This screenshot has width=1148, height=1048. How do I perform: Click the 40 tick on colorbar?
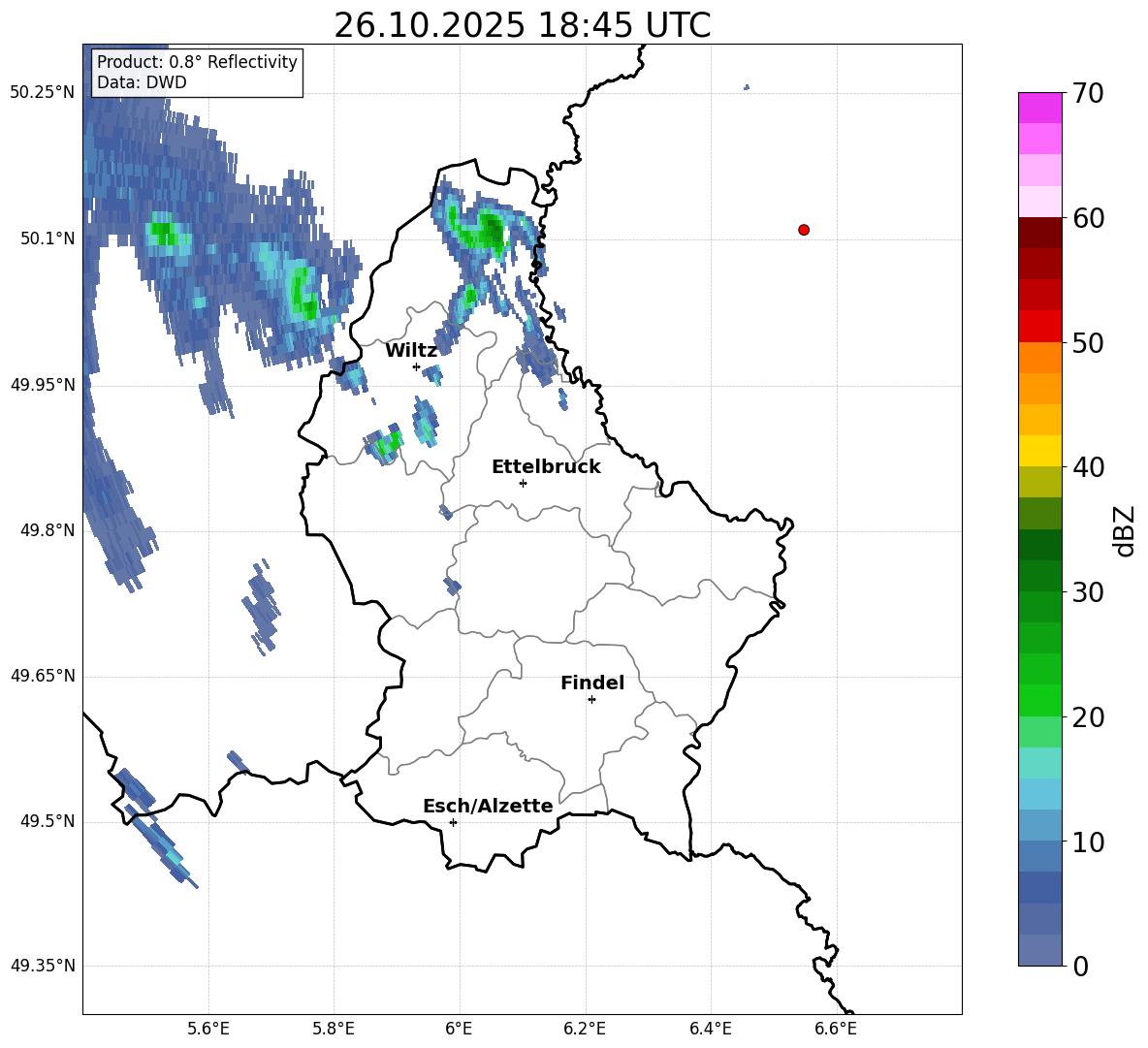click(x=1088, y=467)
